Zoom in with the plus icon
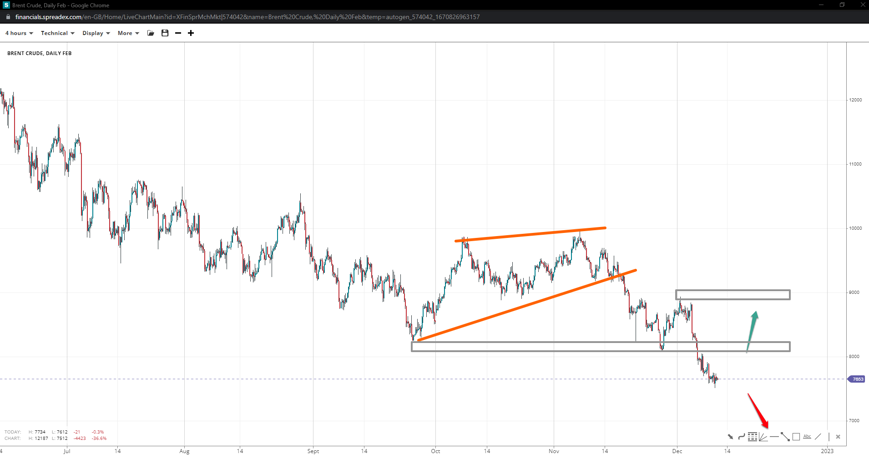869x459 pixels. [191, 33]
